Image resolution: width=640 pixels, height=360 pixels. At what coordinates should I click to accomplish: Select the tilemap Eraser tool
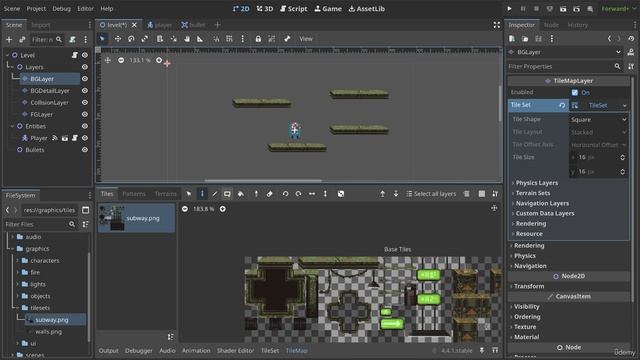[269, 194]
